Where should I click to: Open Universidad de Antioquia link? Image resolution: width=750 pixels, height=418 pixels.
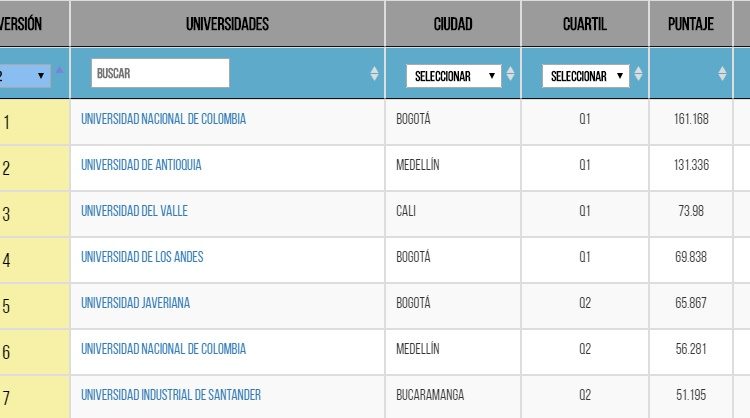tap(141, 165)
